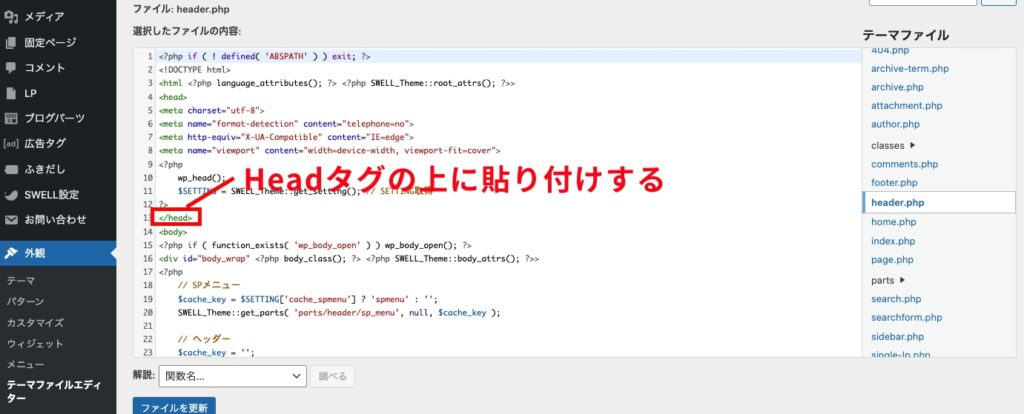Select カスタマイズ in the appearance submenu
This screenshot has height=414, width=1024.
(35, 323)
